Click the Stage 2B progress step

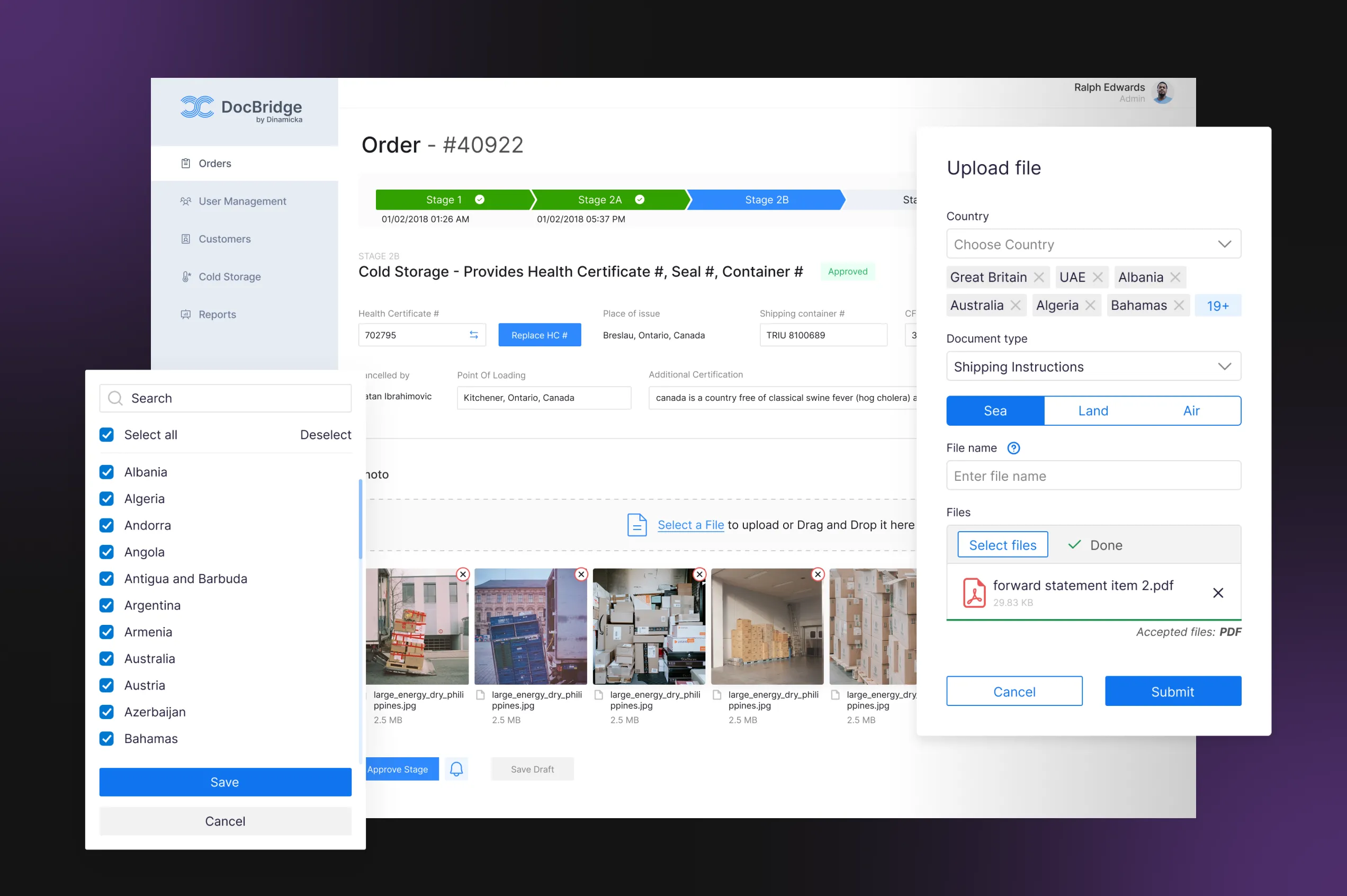766,200
